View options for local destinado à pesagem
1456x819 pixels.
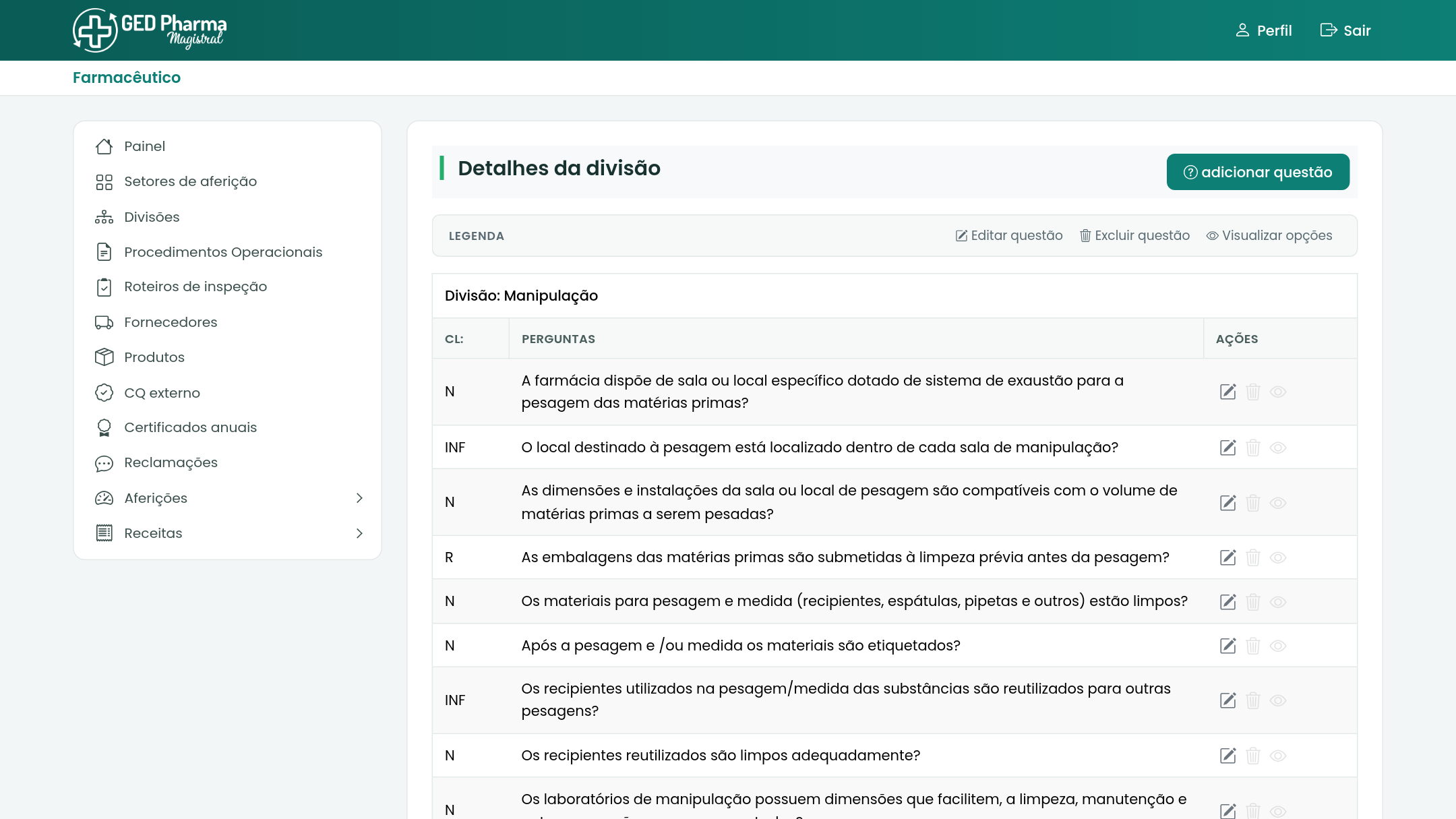click(x=1277, y=448)
